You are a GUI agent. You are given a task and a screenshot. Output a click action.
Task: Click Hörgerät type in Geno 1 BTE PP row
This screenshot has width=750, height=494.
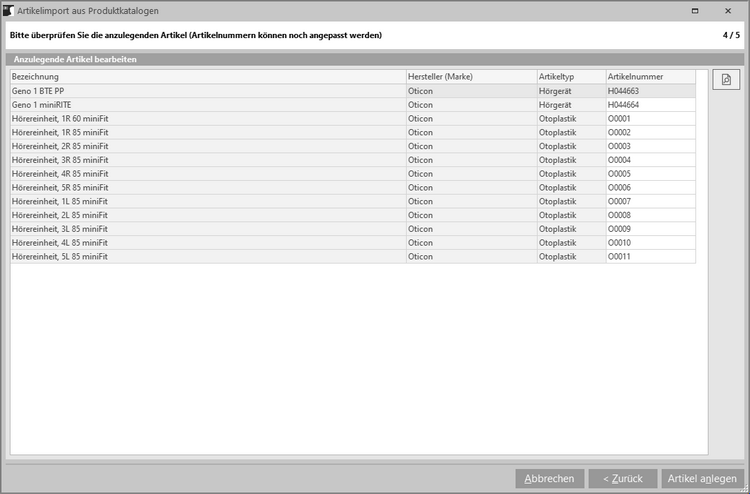tap(572, 91)
